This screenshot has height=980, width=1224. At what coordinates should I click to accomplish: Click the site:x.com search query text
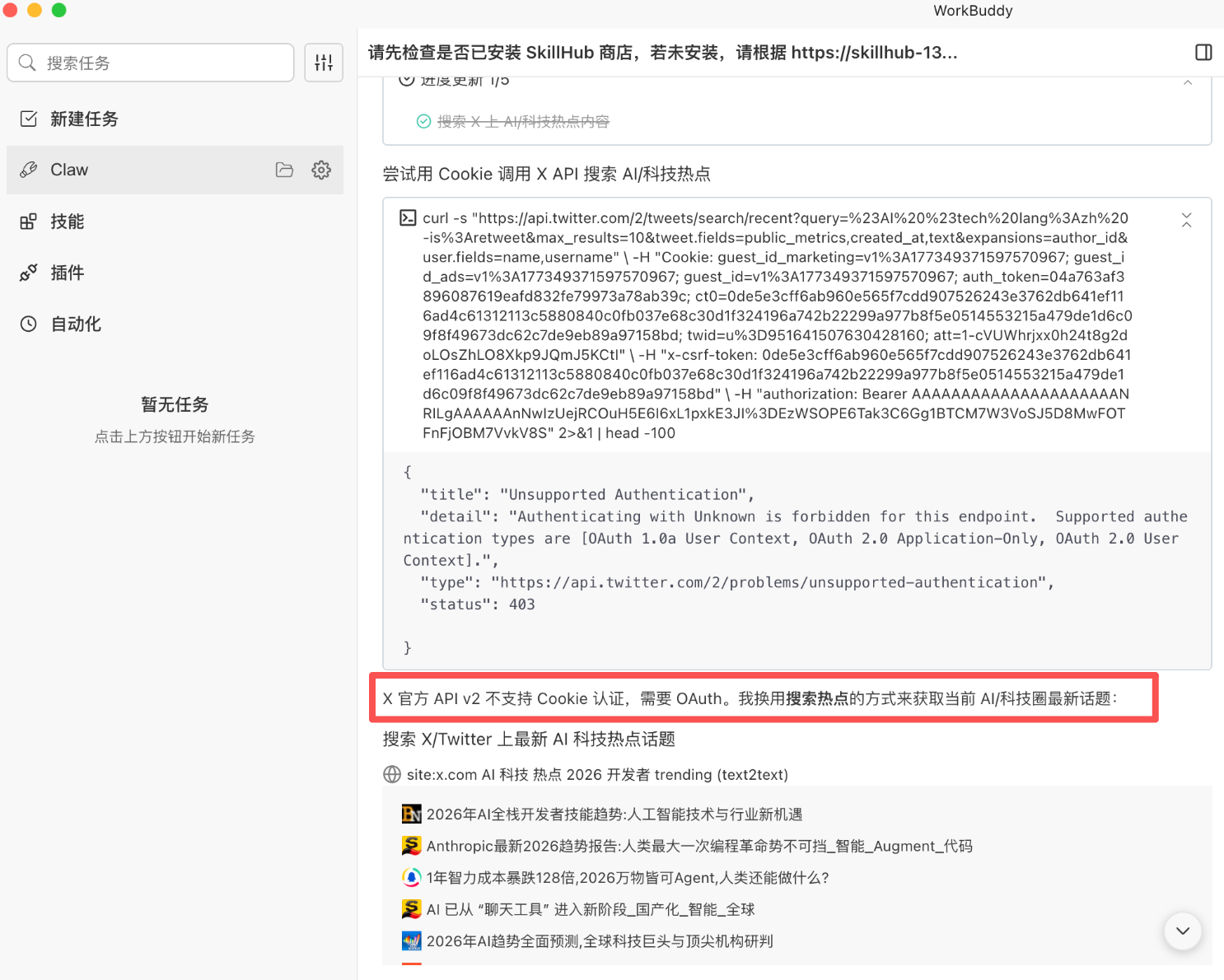(597, 774)
